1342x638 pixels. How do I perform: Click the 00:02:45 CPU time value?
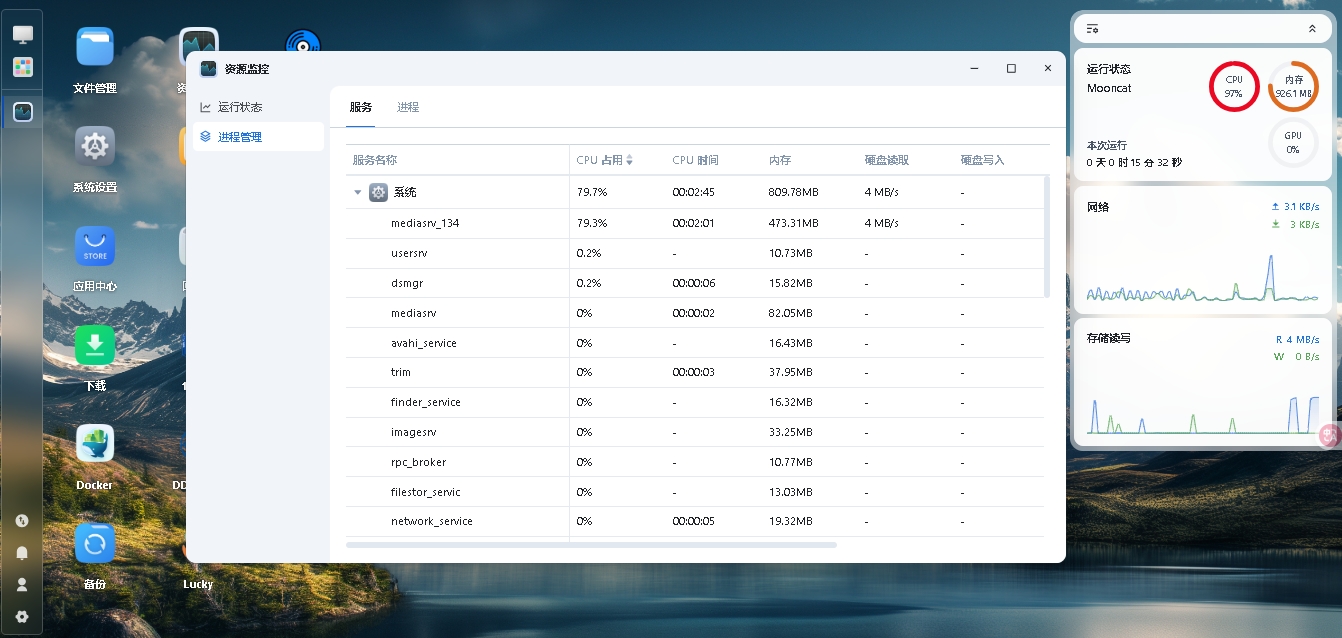click(694, 192)
